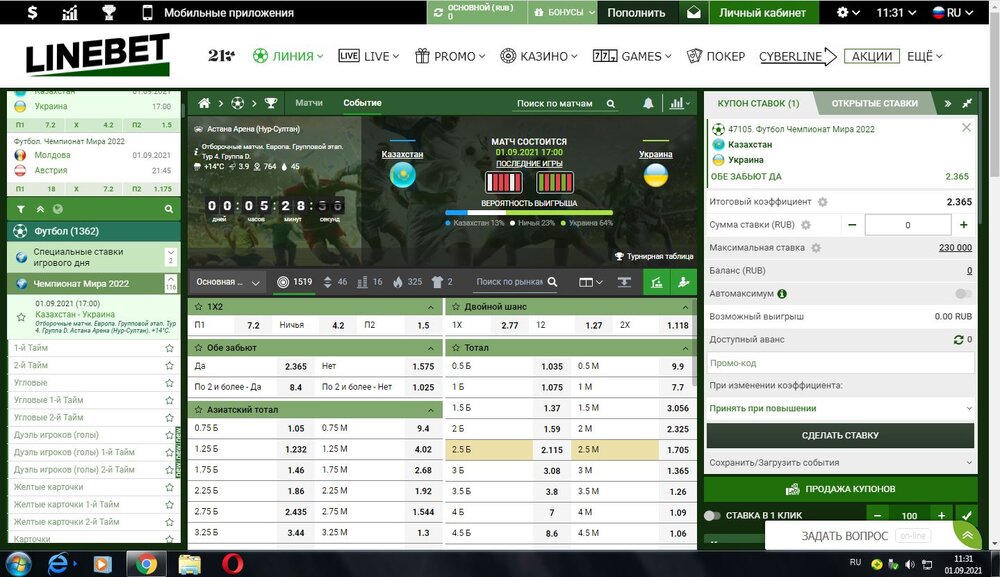Click the СДЕЛАТЬ СТАВКУ button
The width and height of the screenshot is (1000, 577).
(x=841, y=435)
